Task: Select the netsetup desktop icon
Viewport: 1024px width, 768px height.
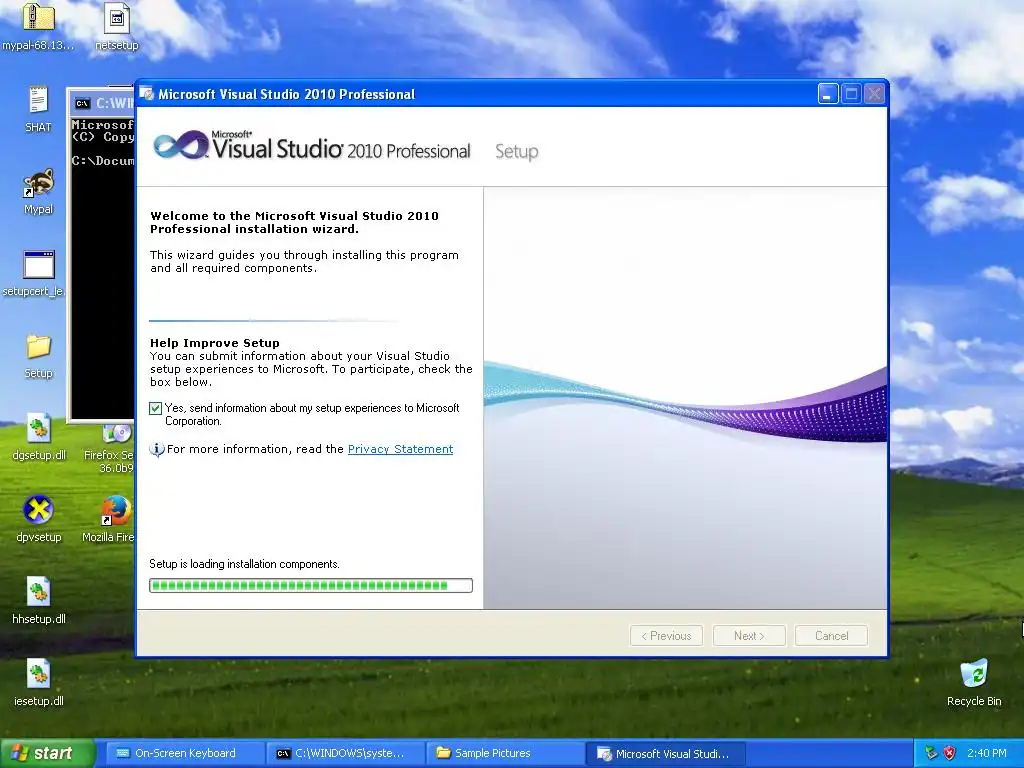Action: point(117,18)
